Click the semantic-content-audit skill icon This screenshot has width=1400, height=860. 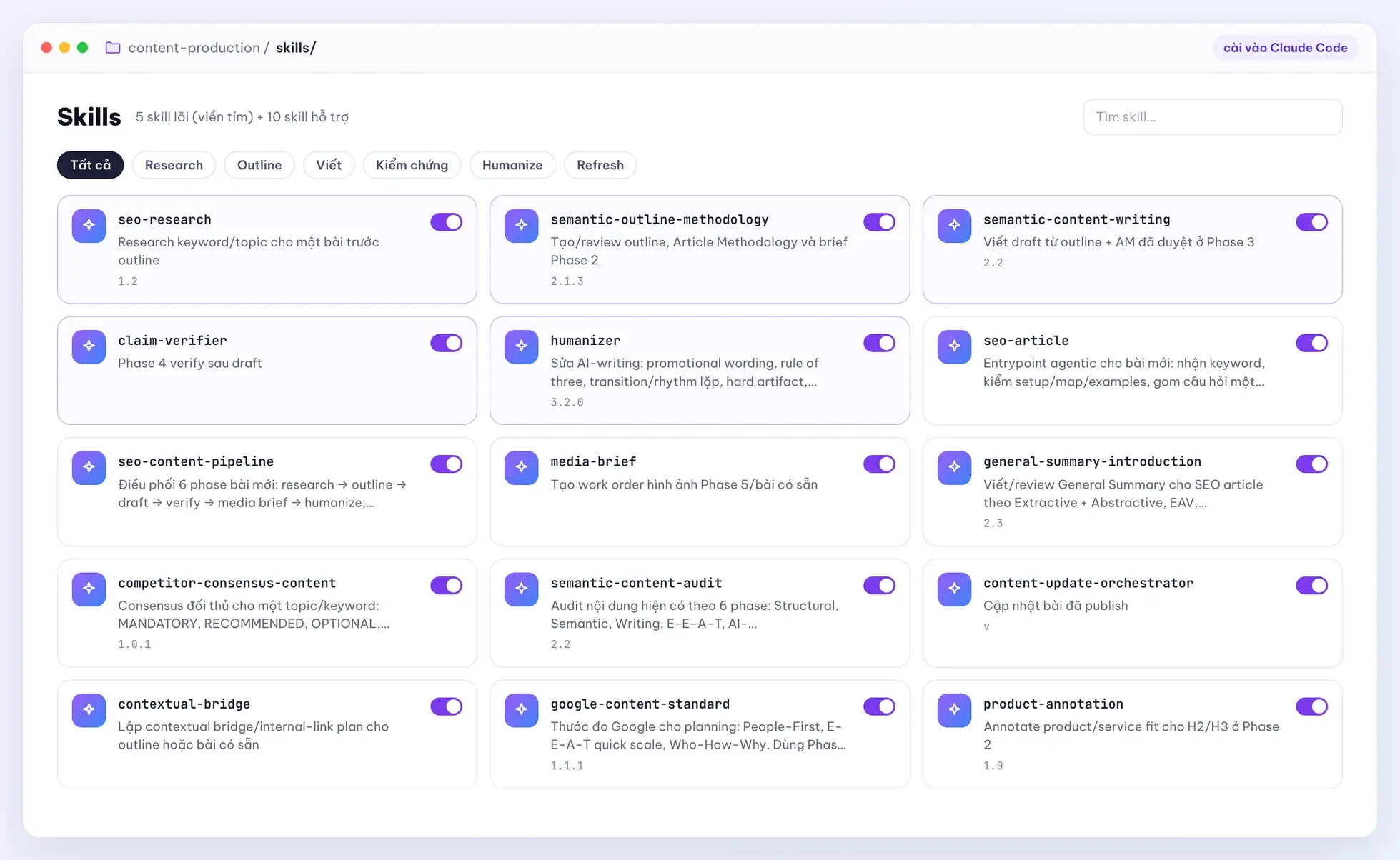521,589
